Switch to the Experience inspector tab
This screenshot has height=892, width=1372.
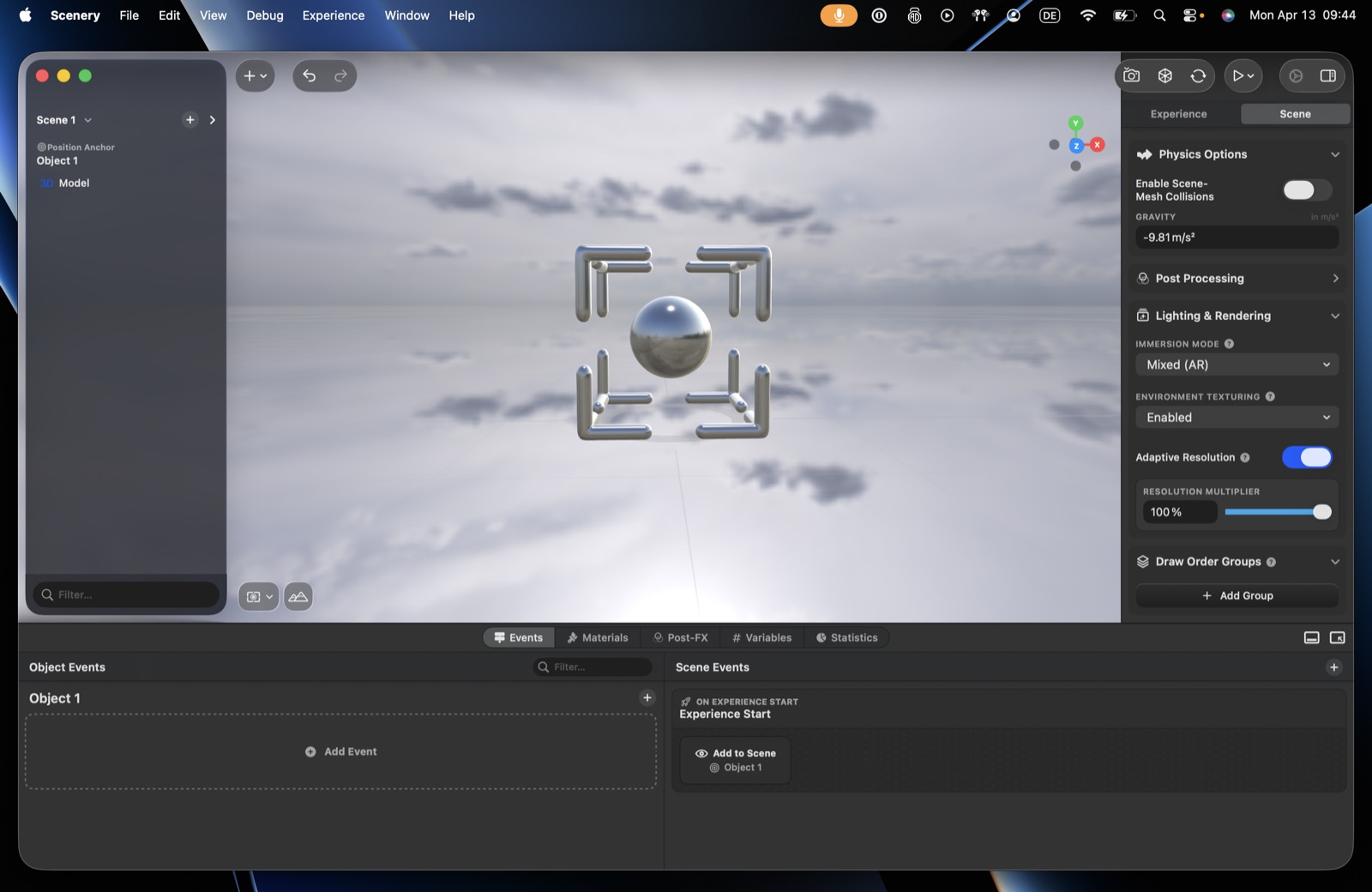pos(1178,114)
